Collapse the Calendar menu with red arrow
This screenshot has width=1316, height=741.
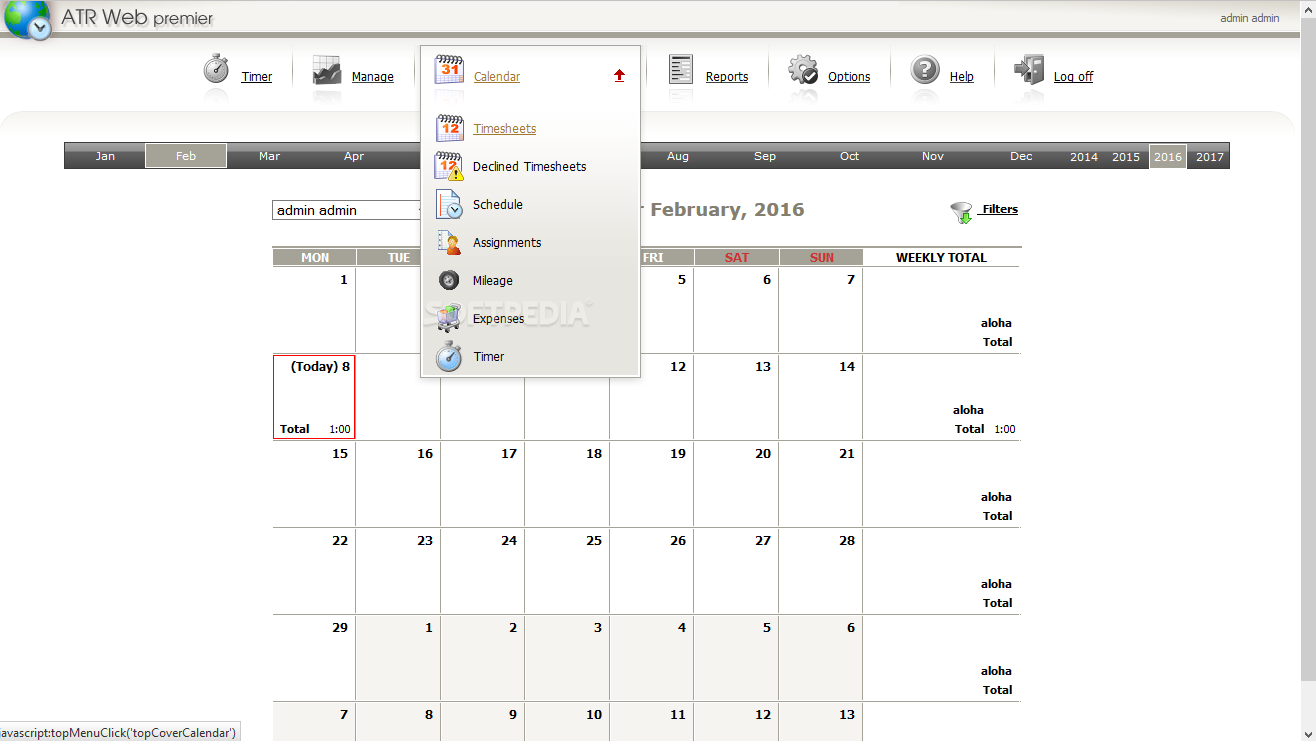click(619, 76)
